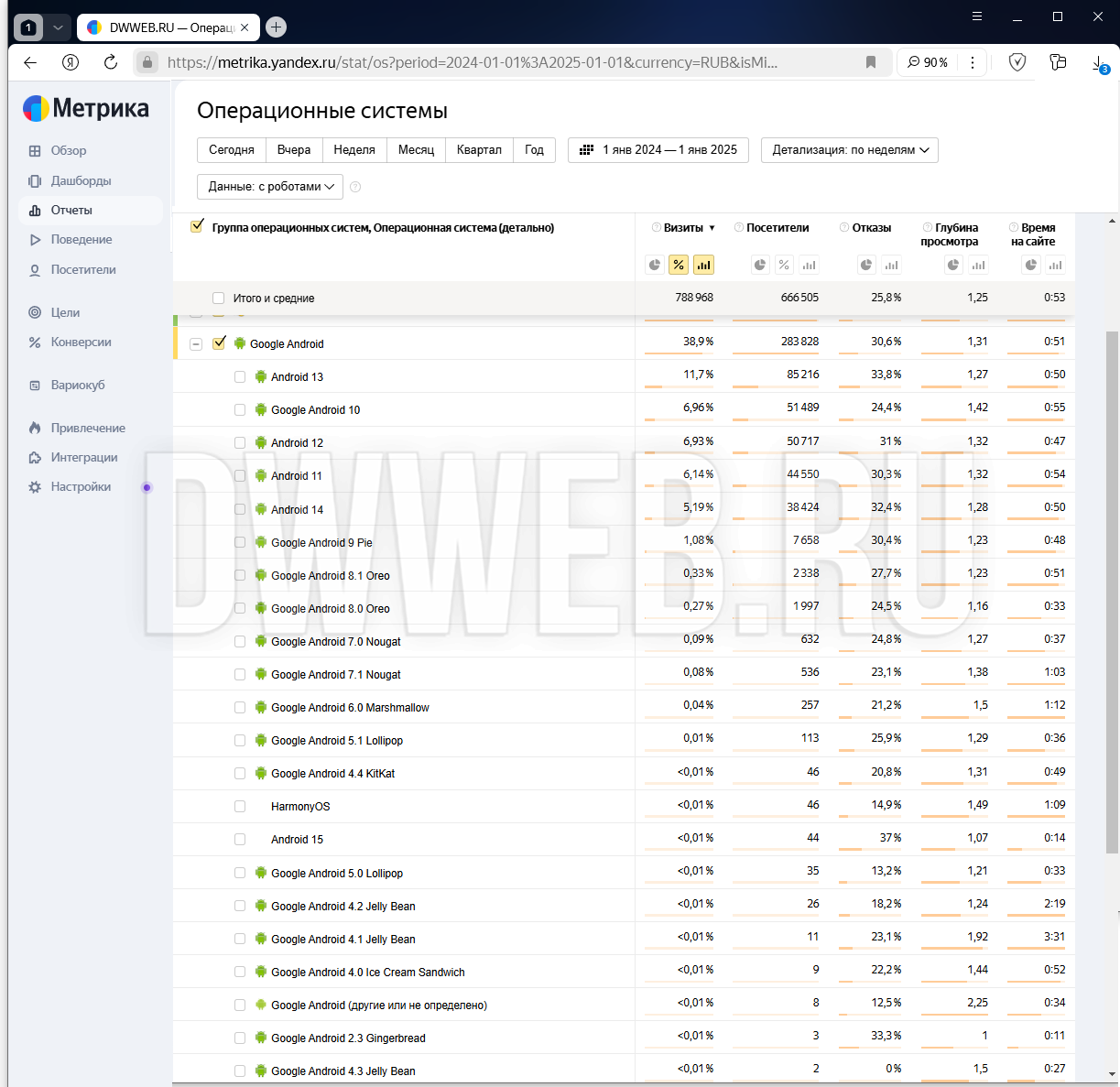Bookmark this page with the bookmark icon

pos(871,62)
